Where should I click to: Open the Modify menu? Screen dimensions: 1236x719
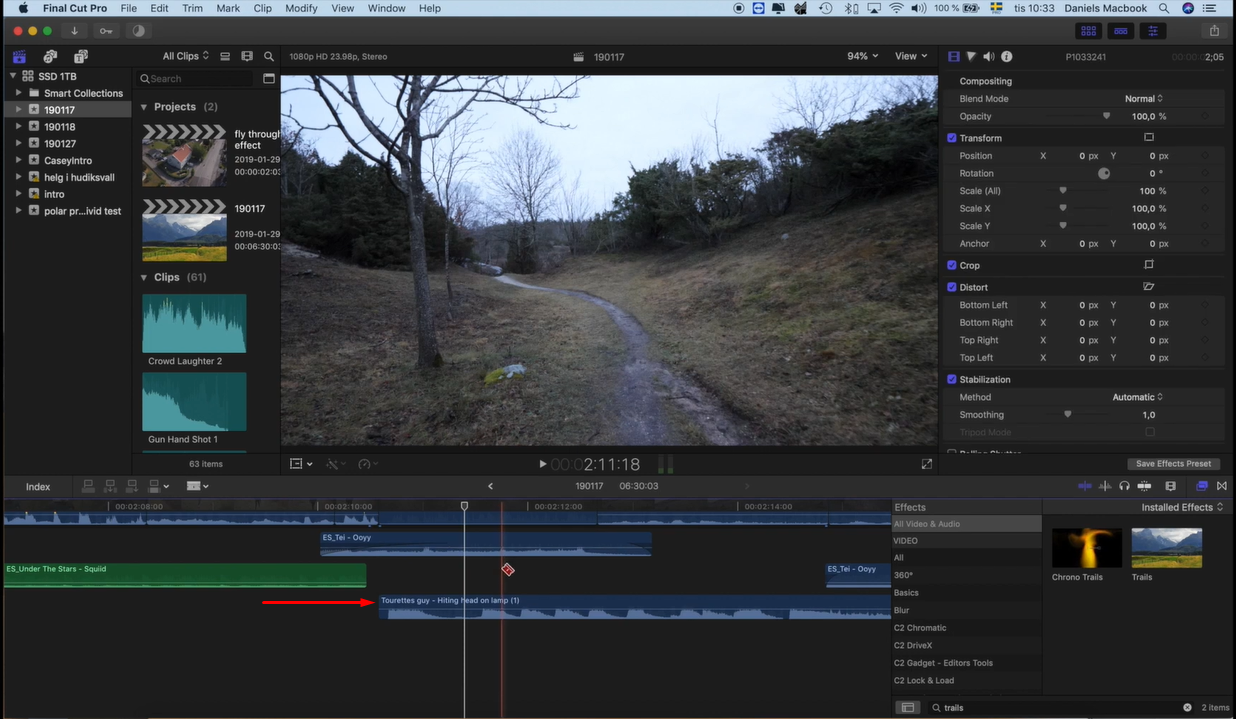point(301,8)
